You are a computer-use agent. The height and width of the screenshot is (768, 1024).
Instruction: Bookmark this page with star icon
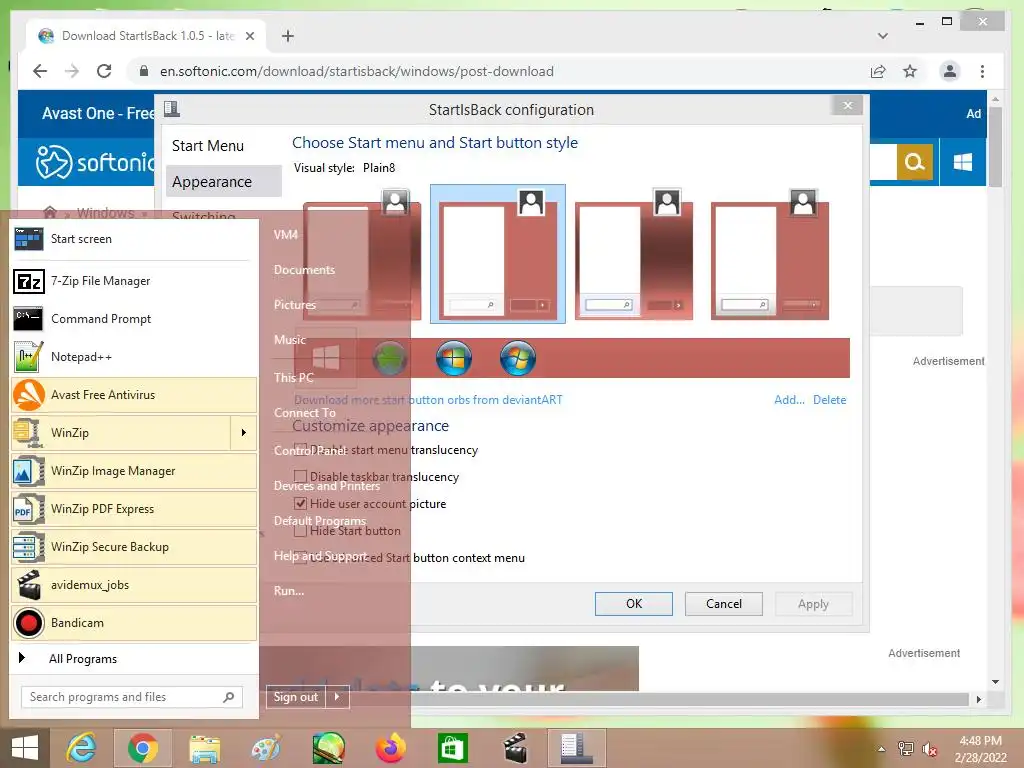pos(910,71)
